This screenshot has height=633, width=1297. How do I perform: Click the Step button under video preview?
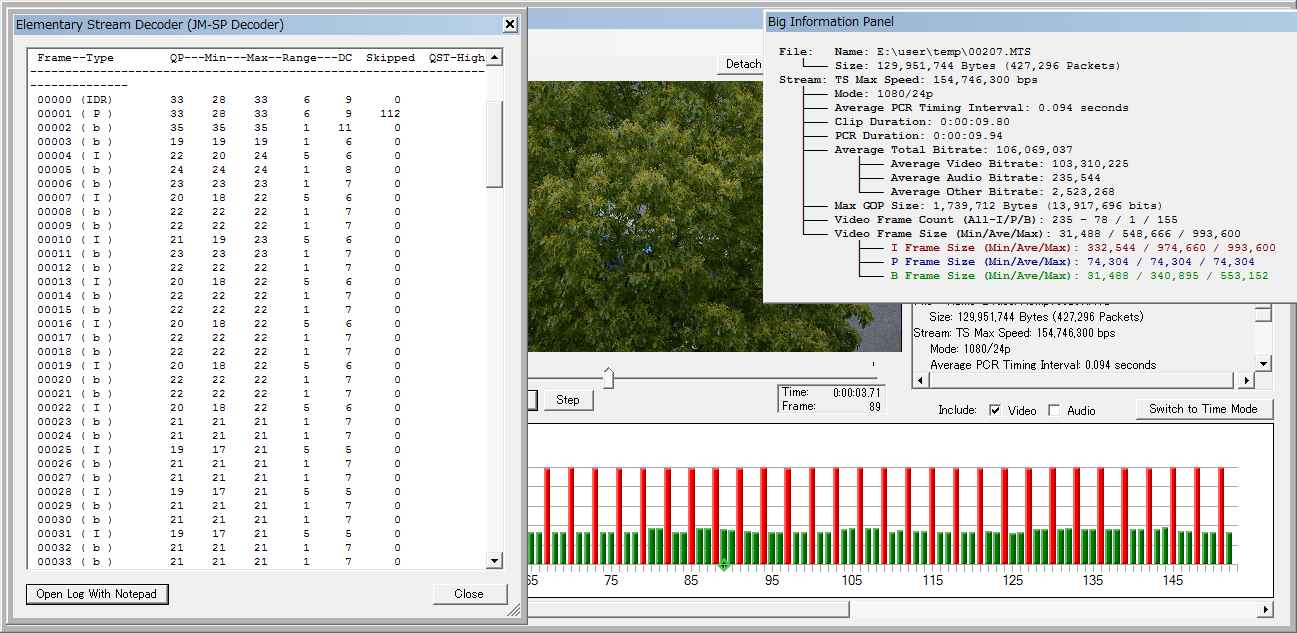tap(568, 400)
